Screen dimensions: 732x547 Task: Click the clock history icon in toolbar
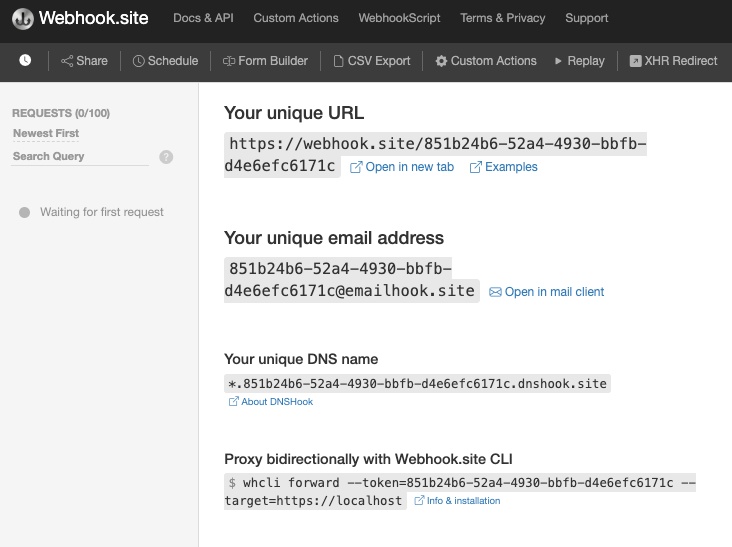click(25, 60)
